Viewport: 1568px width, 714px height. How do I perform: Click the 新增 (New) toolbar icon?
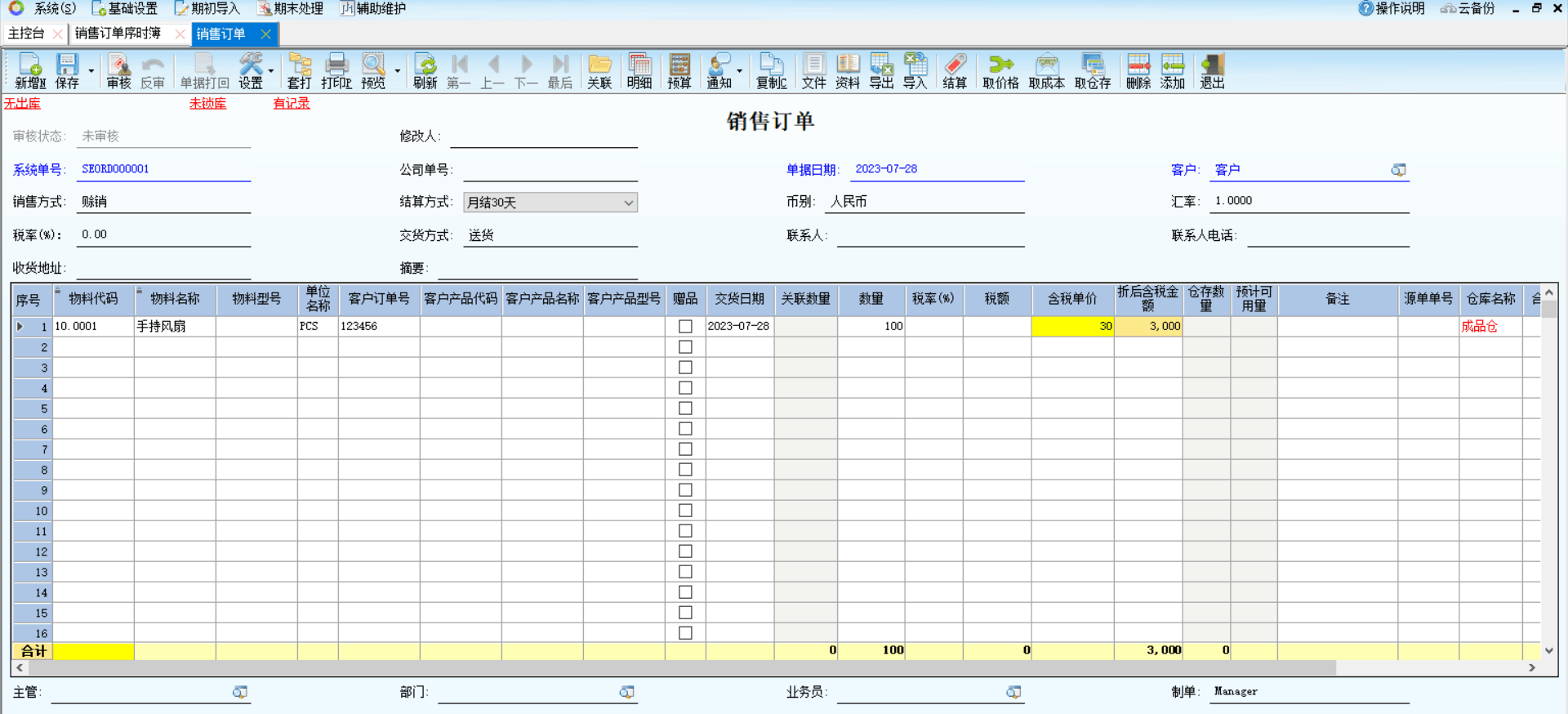click(30, 70)
